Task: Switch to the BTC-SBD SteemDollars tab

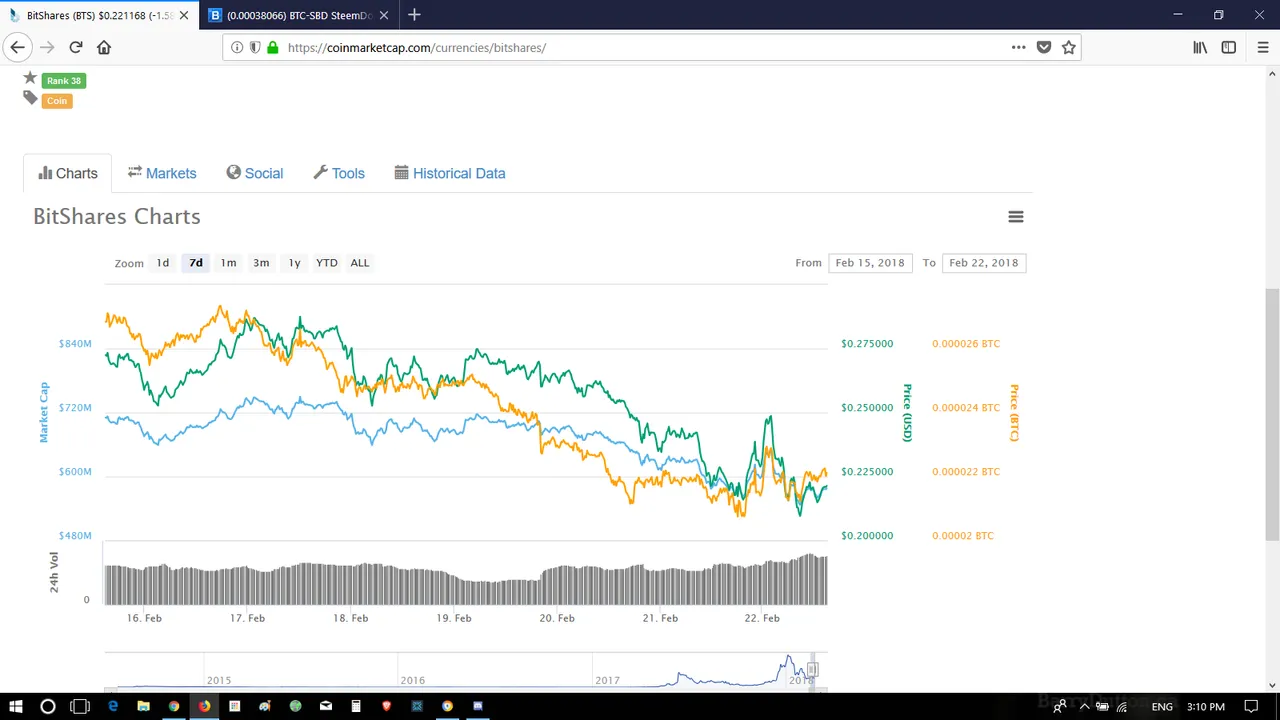Action: coord(298,15)
